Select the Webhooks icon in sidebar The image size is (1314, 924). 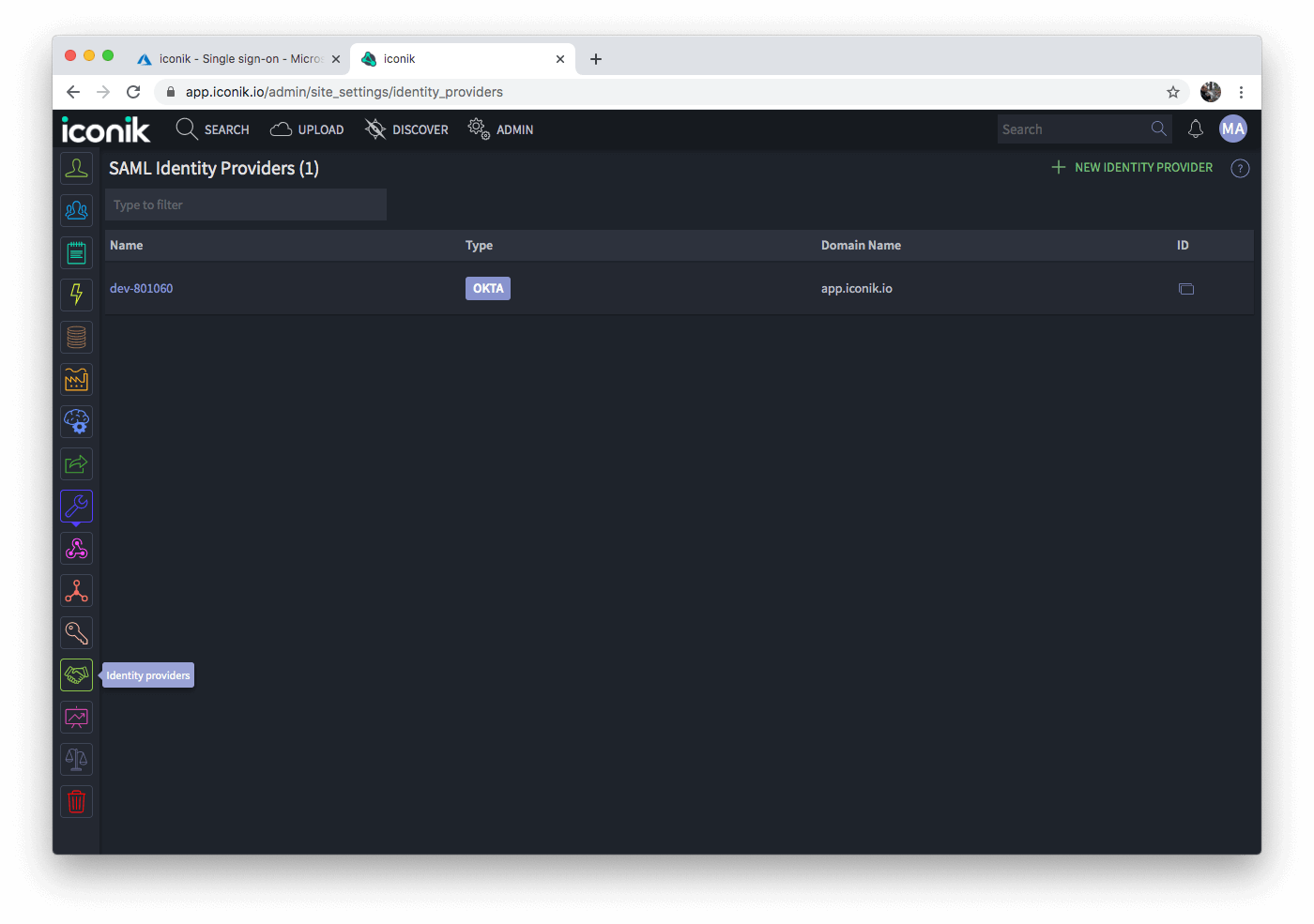tap(76, 548)
